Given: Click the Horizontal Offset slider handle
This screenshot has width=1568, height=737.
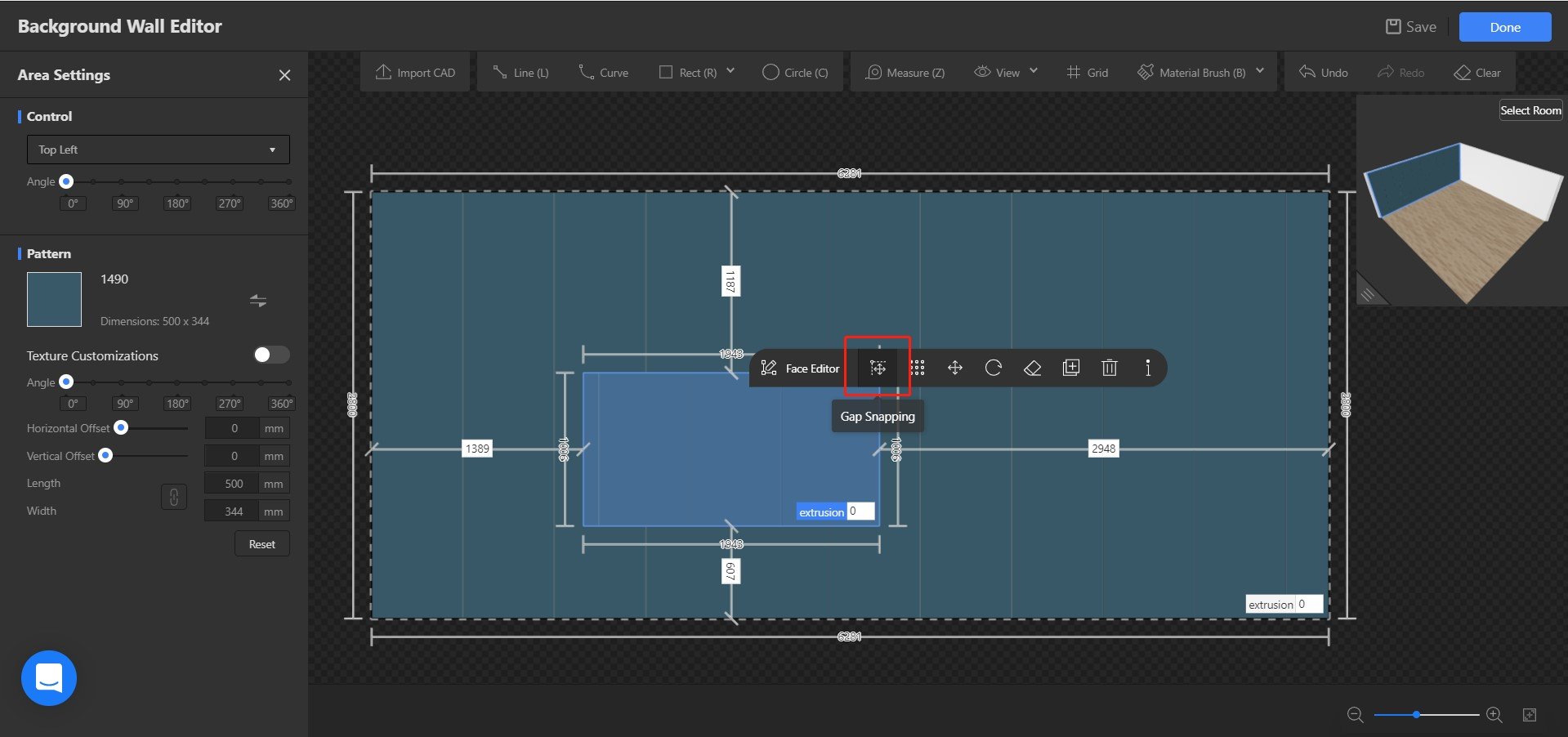Looking at the screenshot, I should 121,427.
